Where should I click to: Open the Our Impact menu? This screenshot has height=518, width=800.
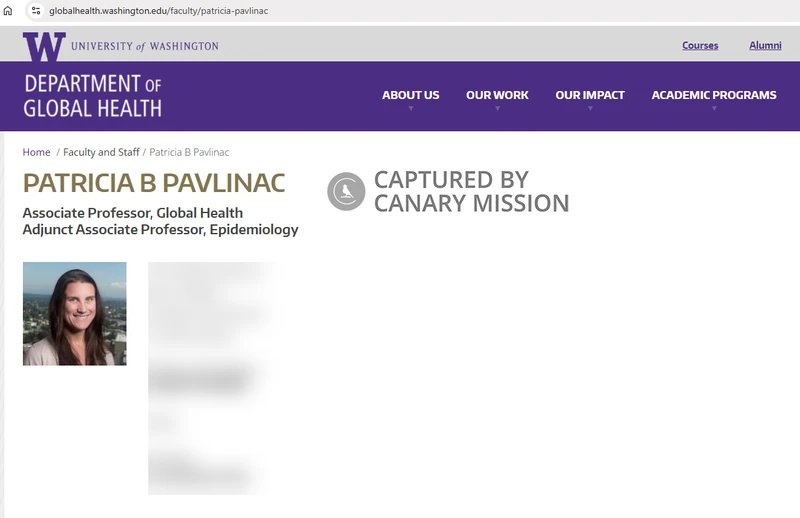pyautogui.click(x=590, y=95)
